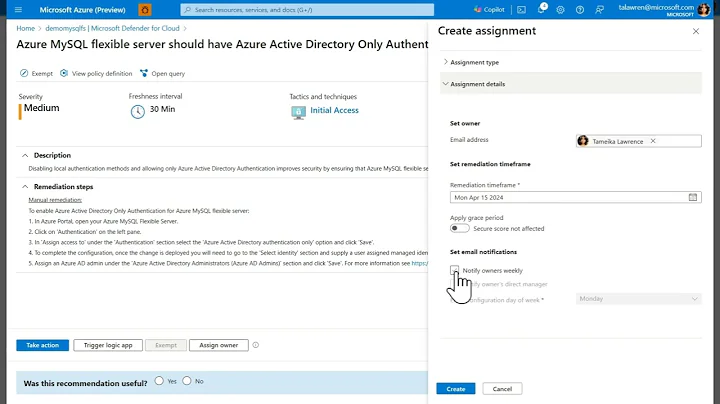Click the search resources box
This screenshot has height=404, width=720.
(x=307, y=10)
